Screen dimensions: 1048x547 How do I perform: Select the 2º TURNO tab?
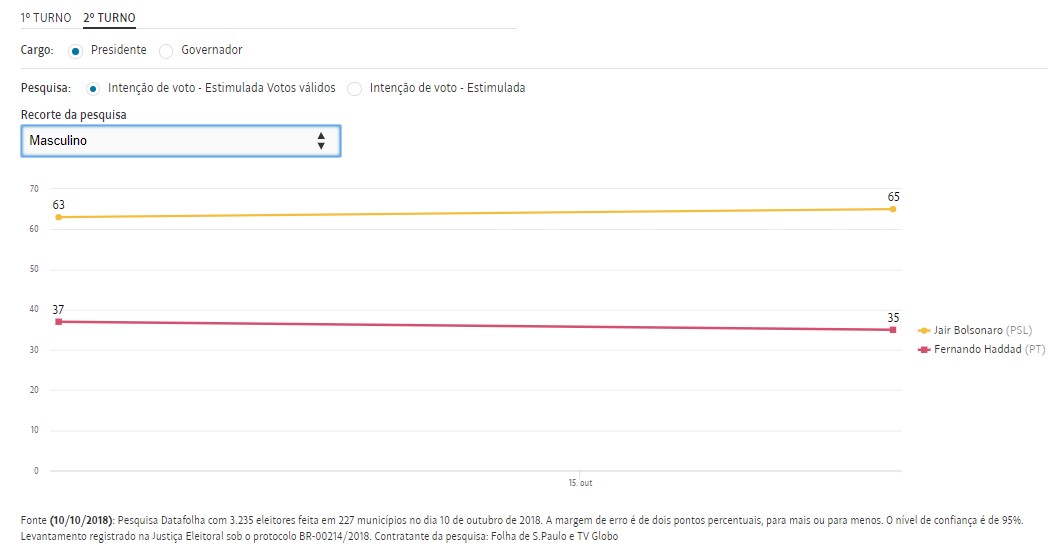coord(110,18)
